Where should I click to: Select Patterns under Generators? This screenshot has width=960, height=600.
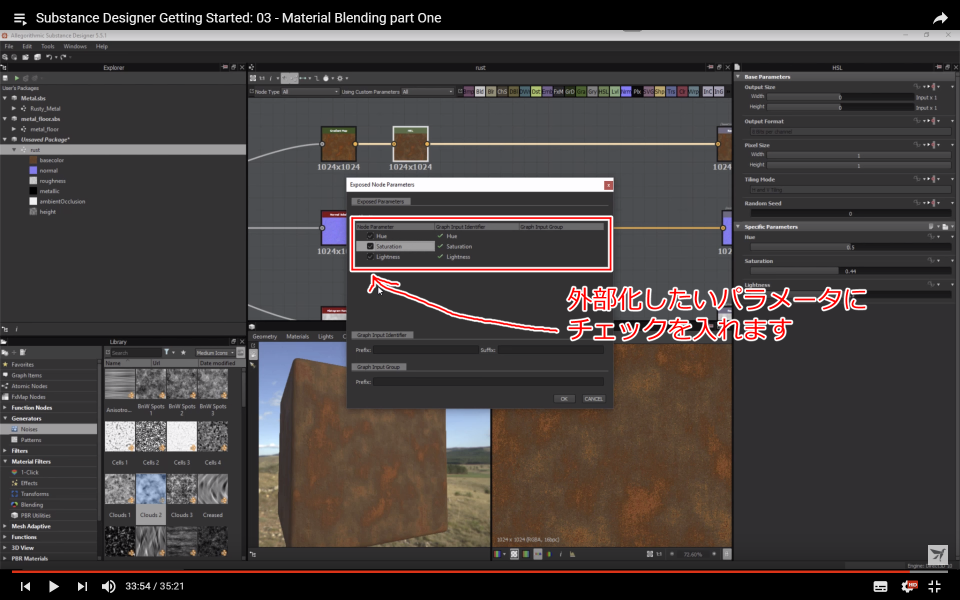(31, 440)
